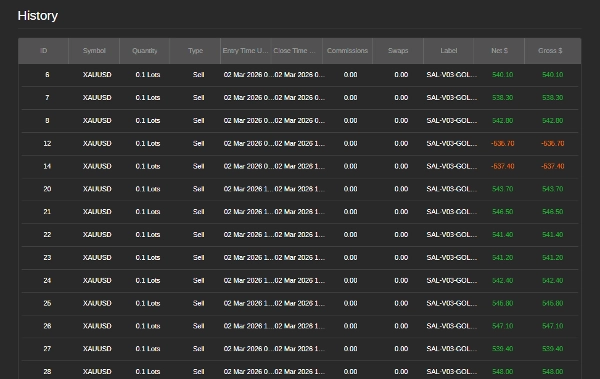The height and width of the screenshot is (379, 600).
Task: Click Net value 546.50 in trade 21 row
Action: (x=502, y=212)
